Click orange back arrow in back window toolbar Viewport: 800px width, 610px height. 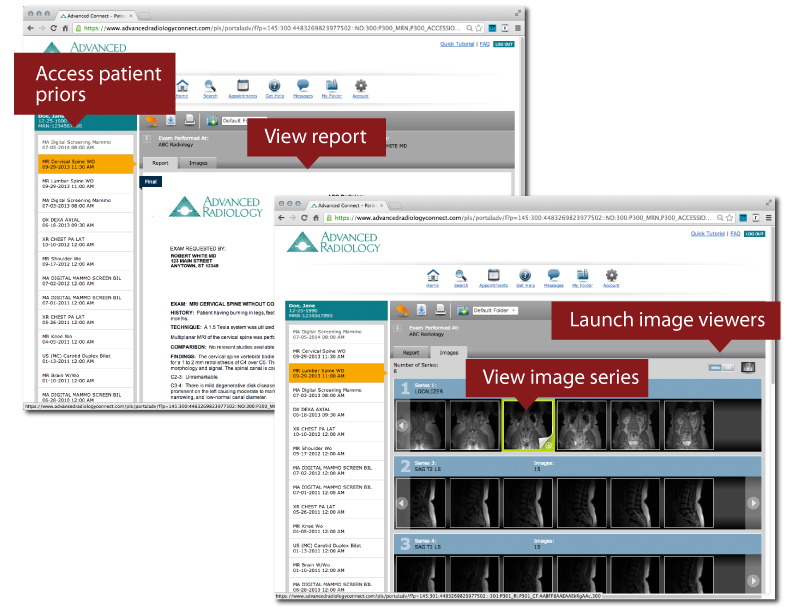tap(152, 120)
